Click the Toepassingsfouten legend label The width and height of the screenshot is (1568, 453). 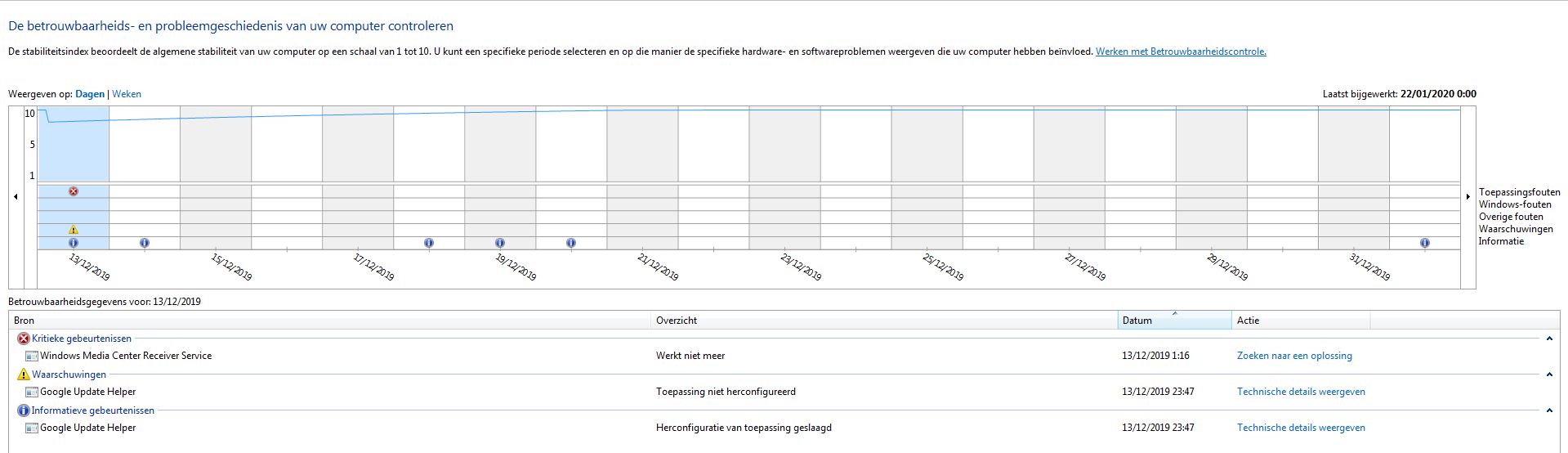pos(1519,192)
